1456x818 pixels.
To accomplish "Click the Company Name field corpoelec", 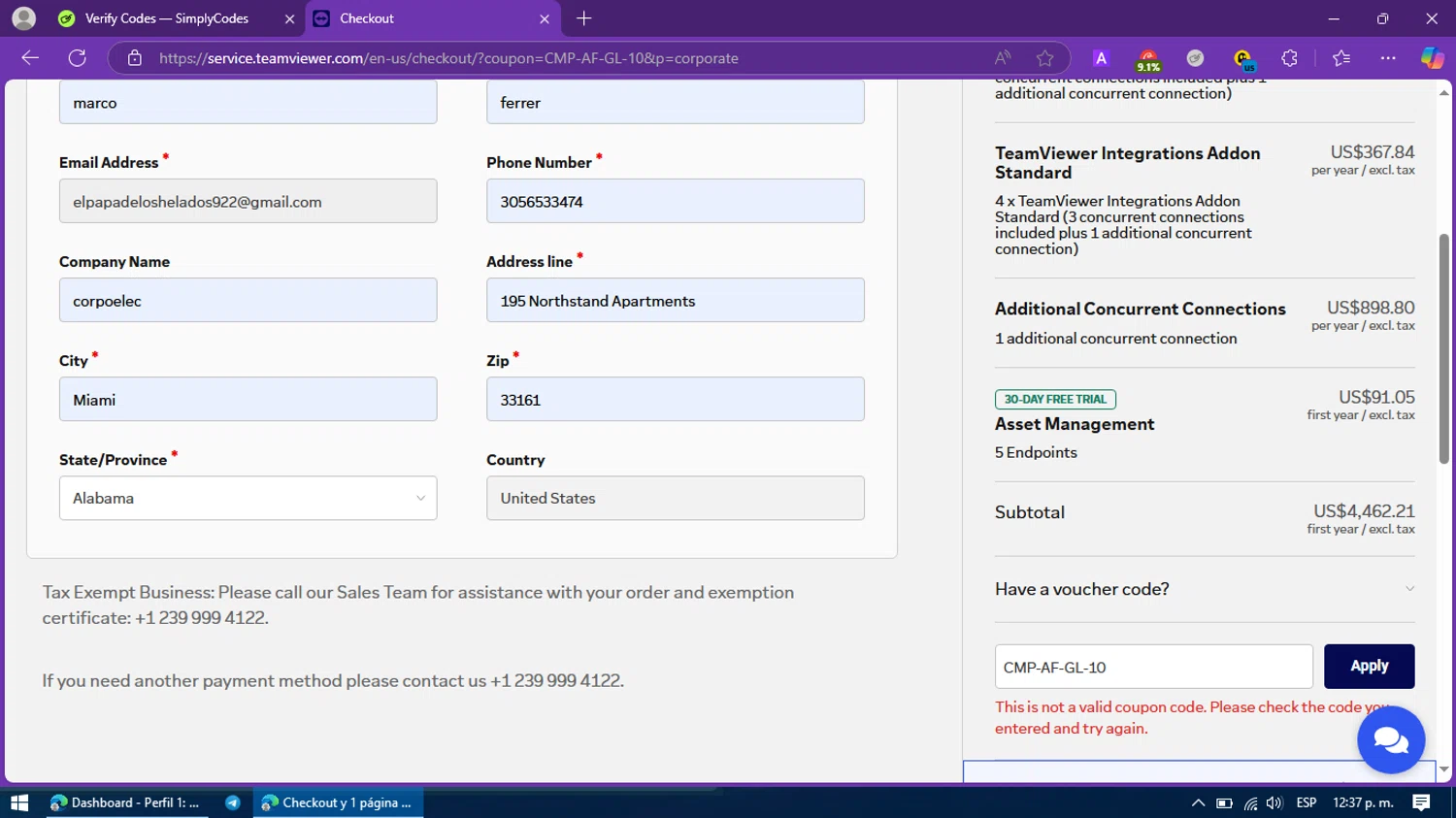I will (248, 300).
